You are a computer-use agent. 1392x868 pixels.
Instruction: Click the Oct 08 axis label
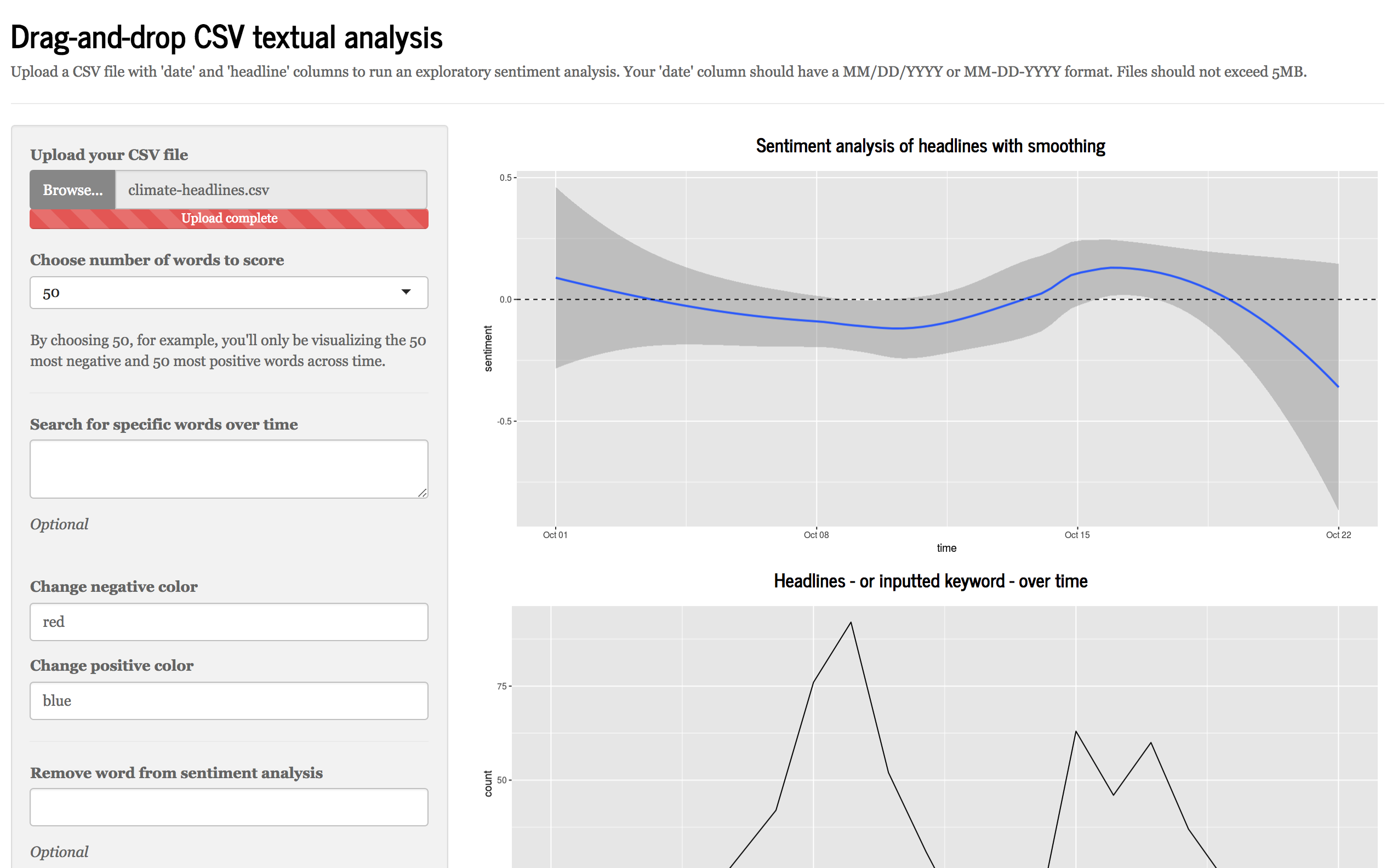[x=815, y=535]
